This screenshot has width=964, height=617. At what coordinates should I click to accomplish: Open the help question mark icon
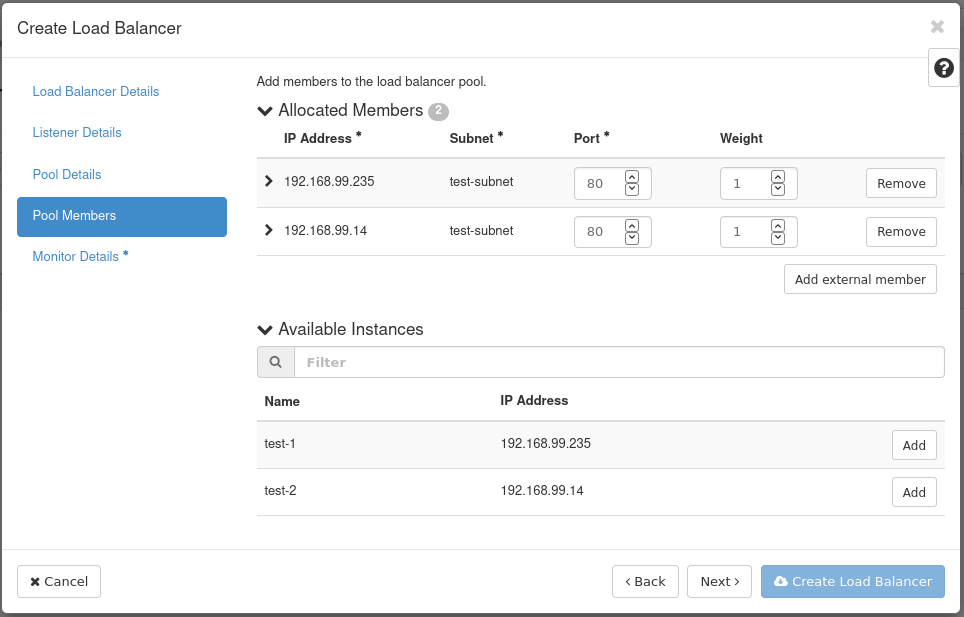pos(943,68)
